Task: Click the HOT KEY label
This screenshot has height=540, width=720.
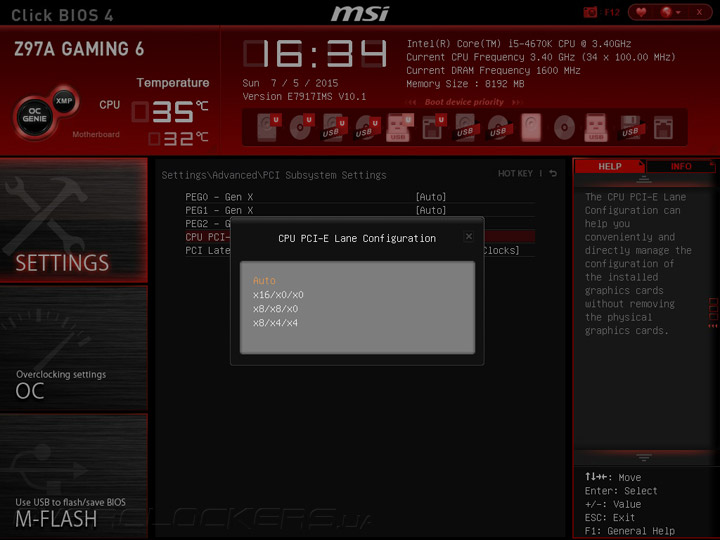Action: tap(515, 174)
